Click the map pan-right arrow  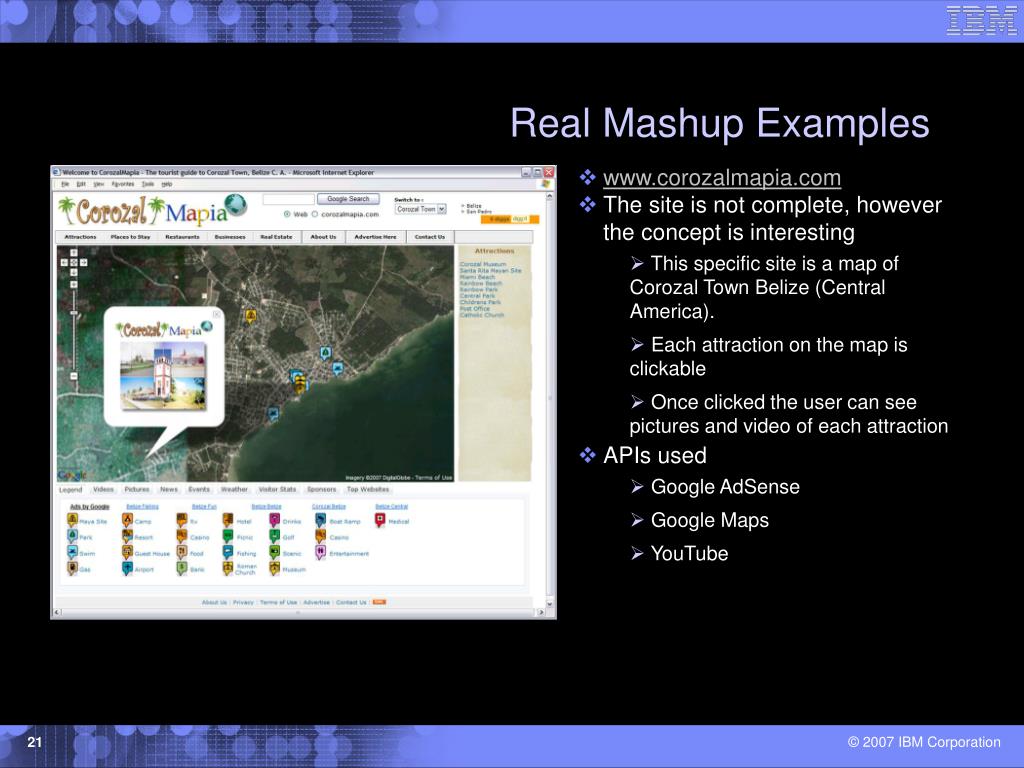coord(84,263)
